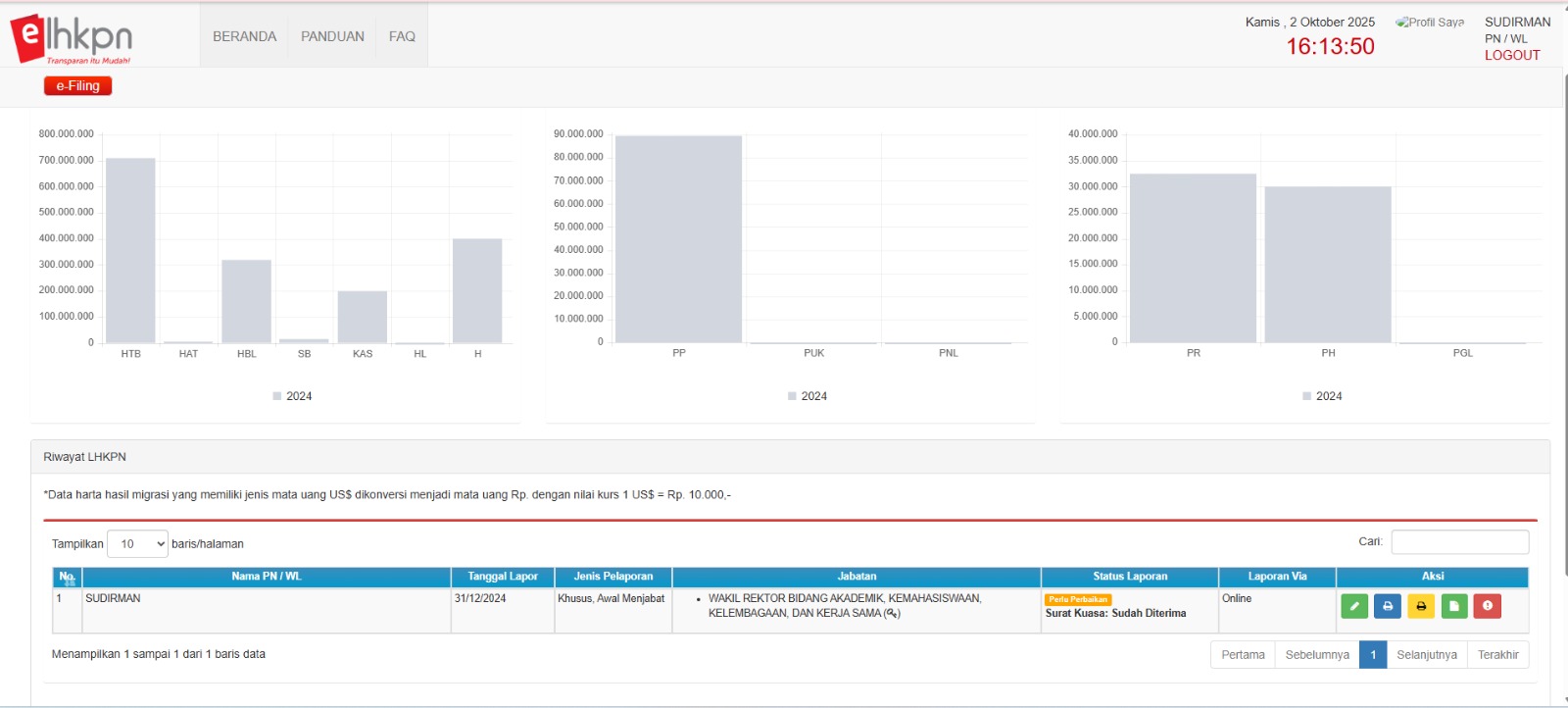
Task: Click the yellow printer icon in Aksi
Action: (x=1420, y=606)
